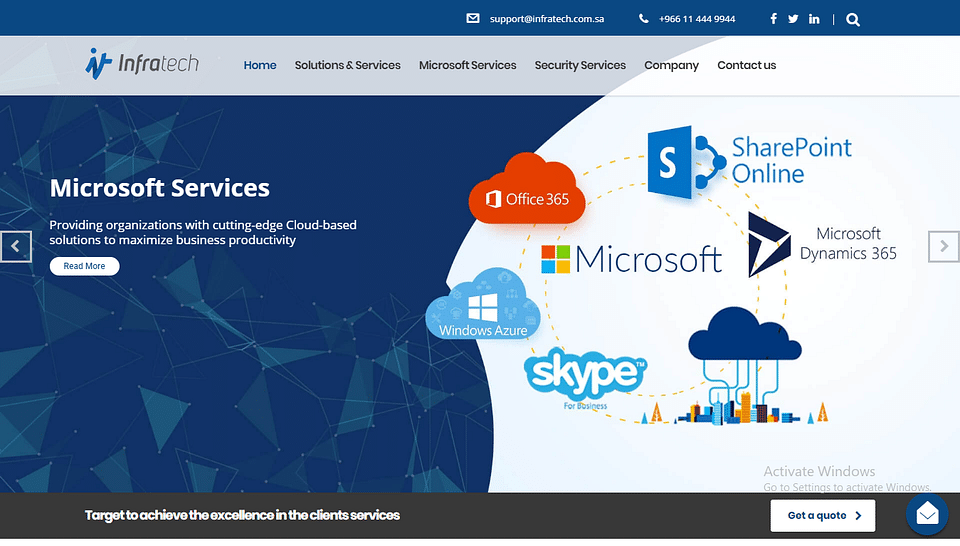Click the Microsoft four-color logo
The width and height of the screenshot is (960, 546).
[631, 259]
